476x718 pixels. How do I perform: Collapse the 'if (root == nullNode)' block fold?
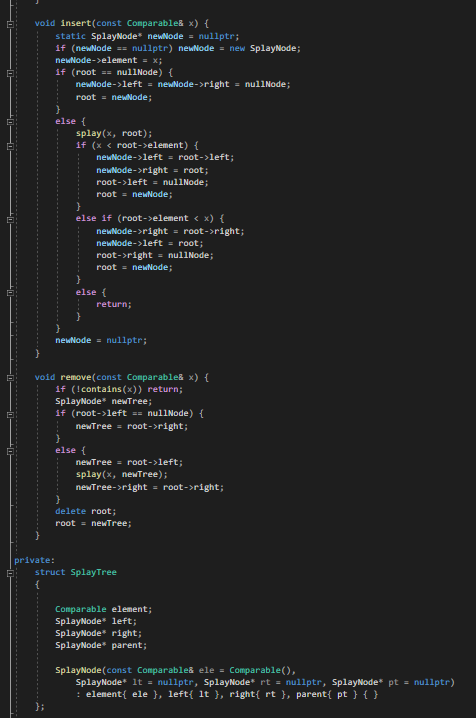(x=10, y=73)
